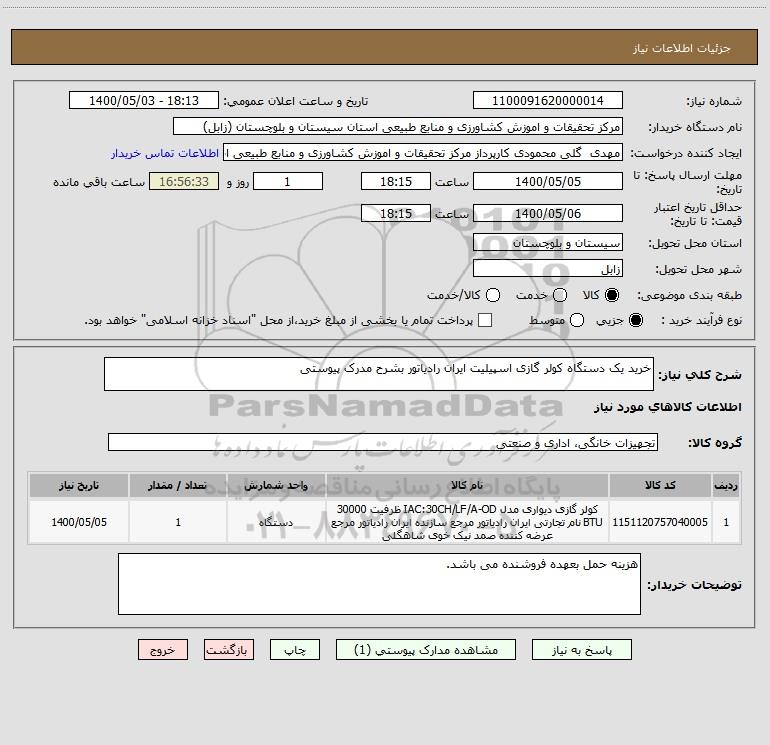770x745 pixels.
Task: Click the واحد شمارش column header
Action: [x=276, y=485]
